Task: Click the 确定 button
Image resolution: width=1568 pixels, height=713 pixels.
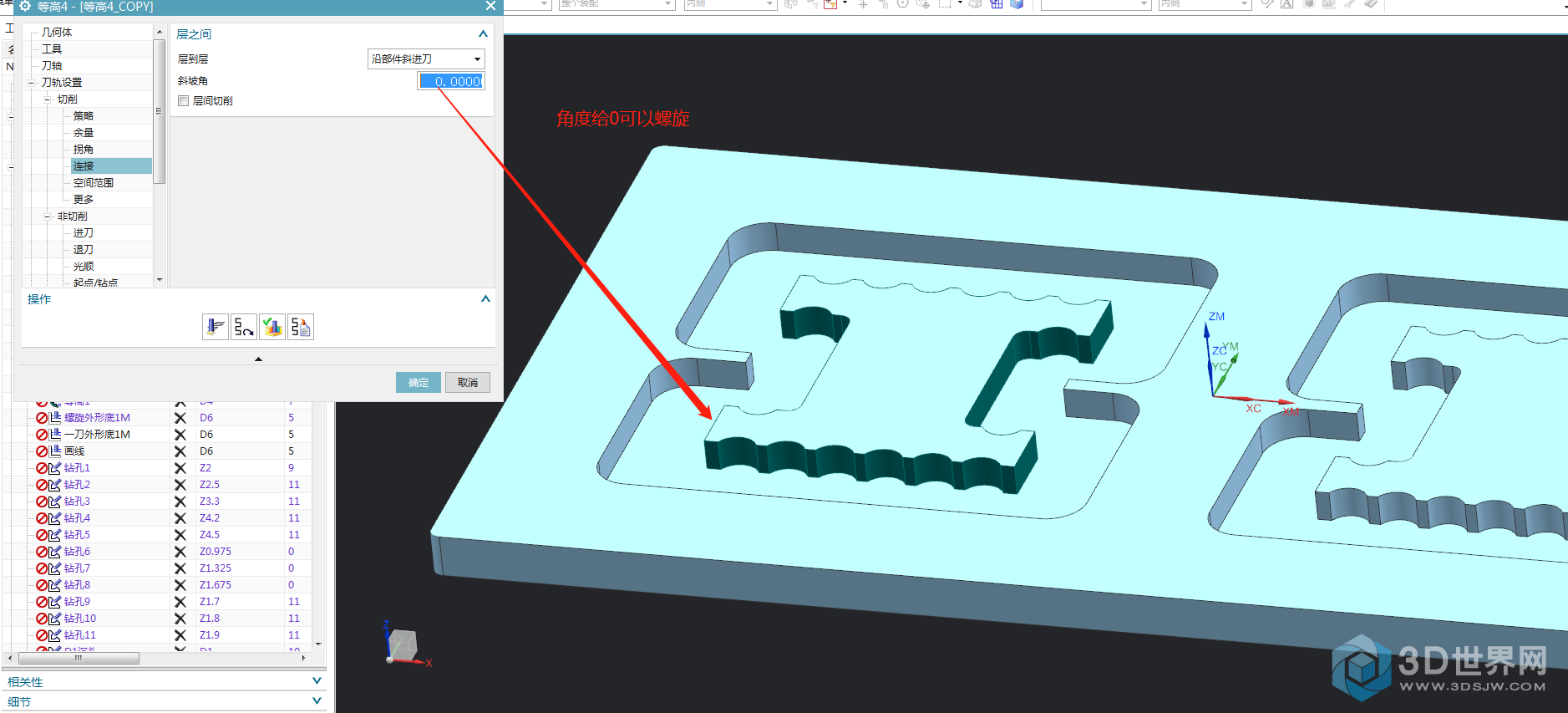Action: pyautogui.click(x=419, y=383)
